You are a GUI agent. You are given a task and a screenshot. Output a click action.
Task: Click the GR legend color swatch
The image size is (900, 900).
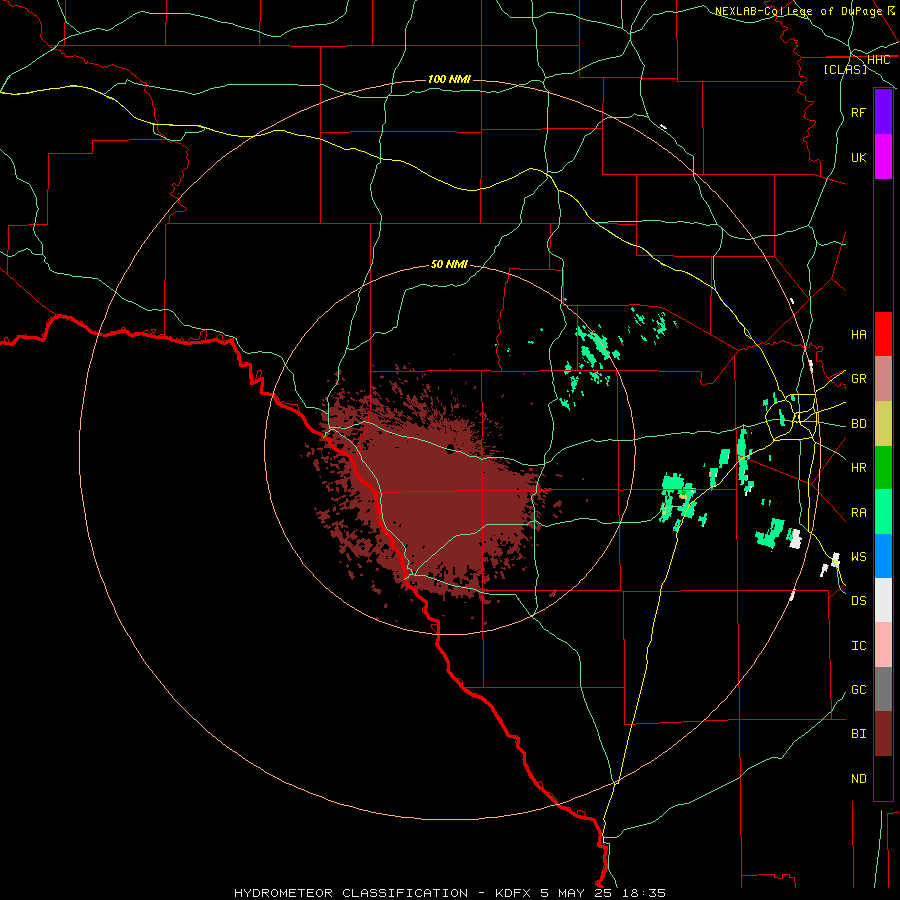[x=883, y=379]
